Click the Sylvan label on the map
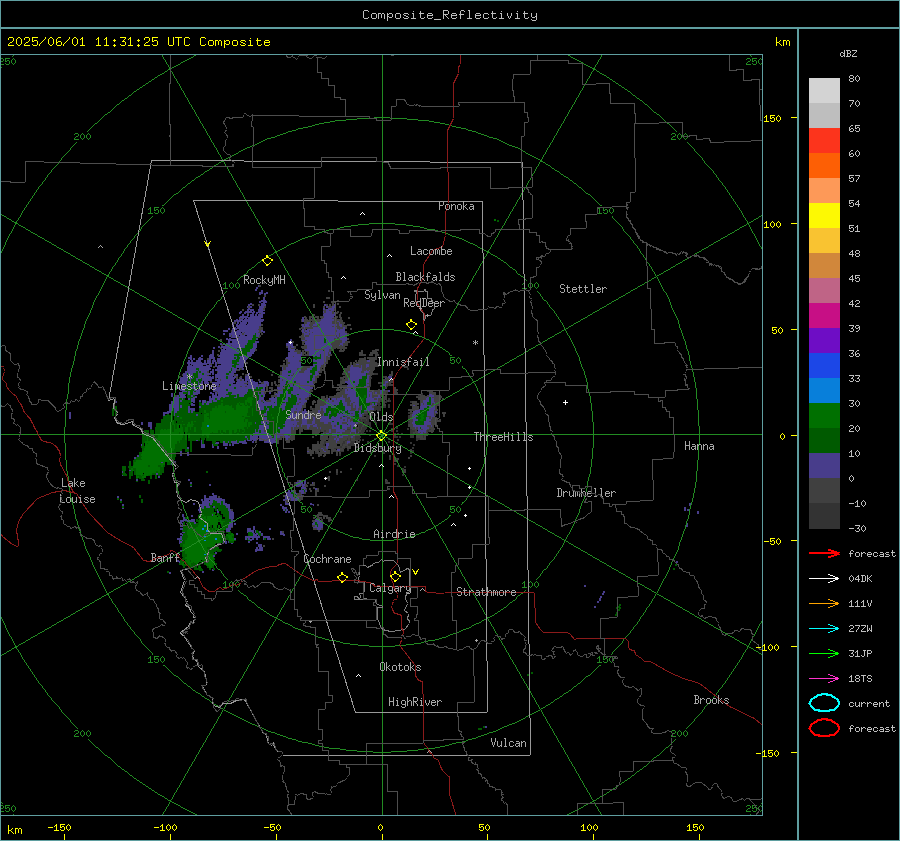Viewport: 900px width, 841px height. pyautogui.click(x=382, y=295)
